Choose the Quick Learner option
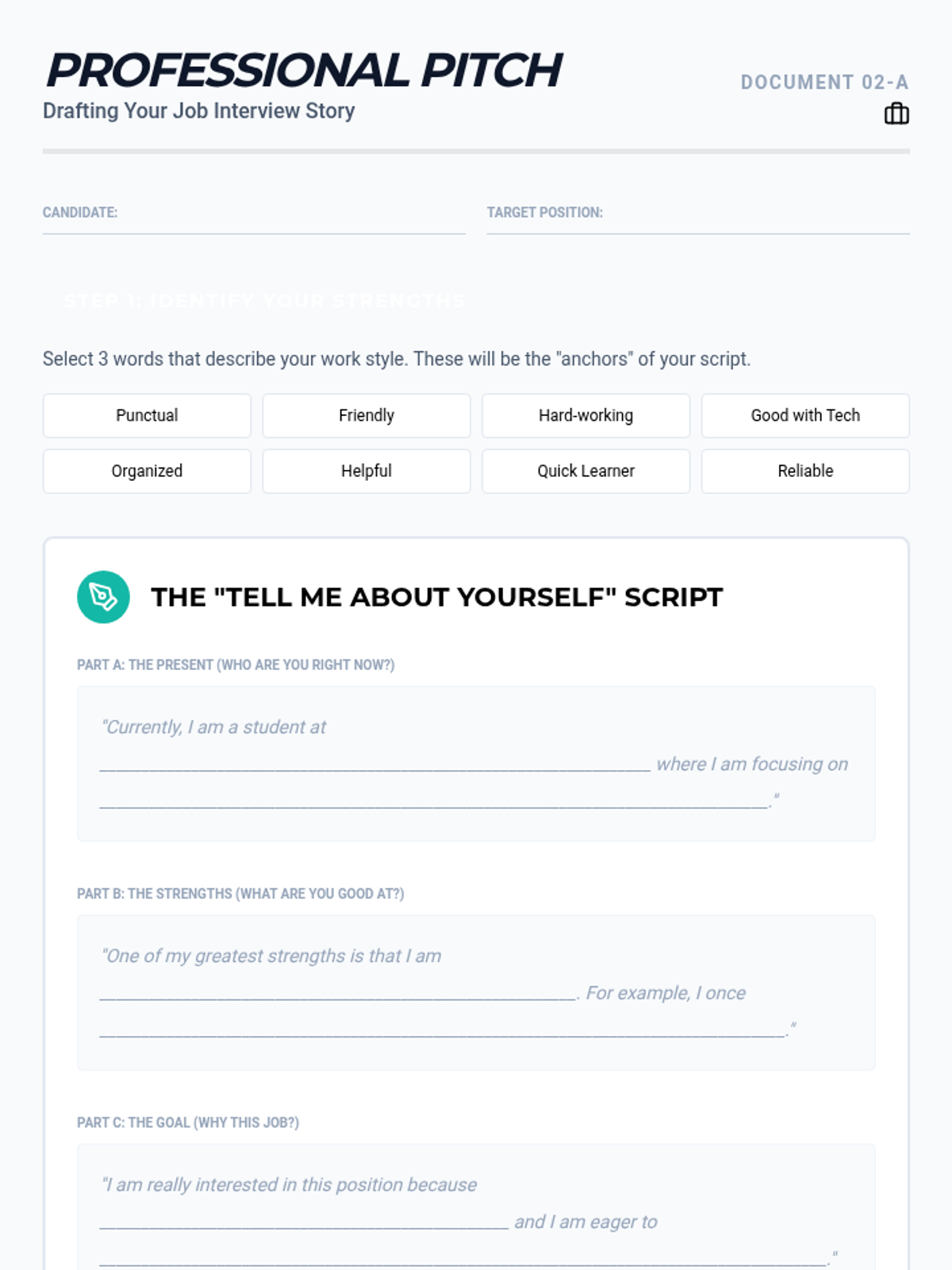The width and height of the screenshot is (952, 1270). [586, 471]
